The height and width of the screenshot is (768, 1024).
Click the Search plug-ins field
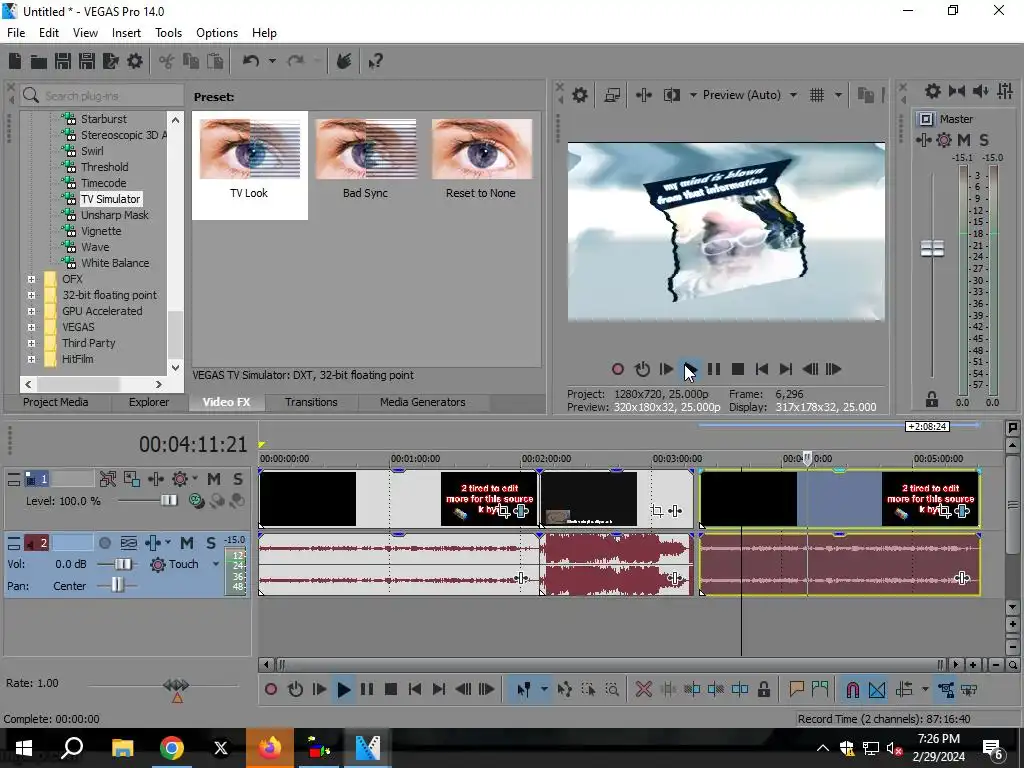pos(102,96)
